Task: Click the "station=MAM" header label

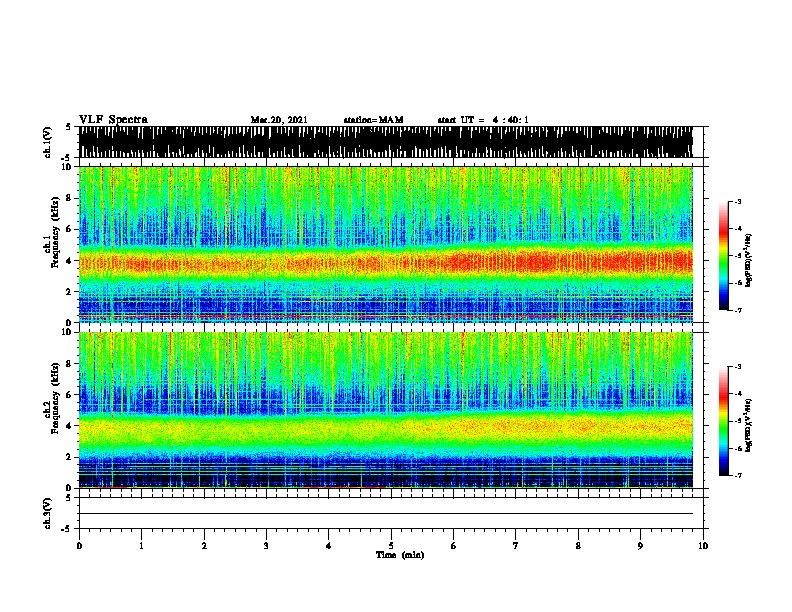Action: click(373, 120)
